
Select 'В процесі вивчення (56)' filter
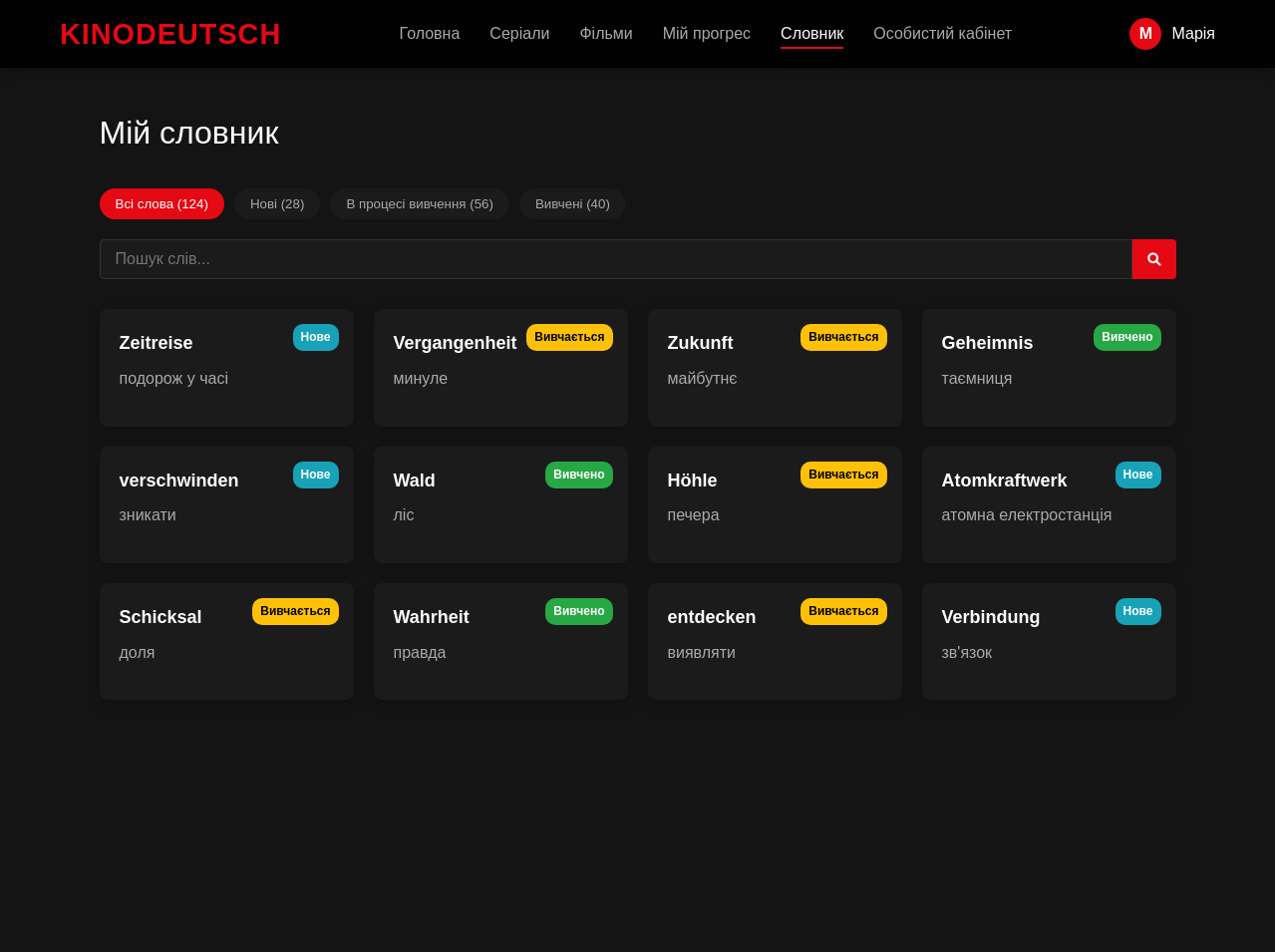(419, 203)
